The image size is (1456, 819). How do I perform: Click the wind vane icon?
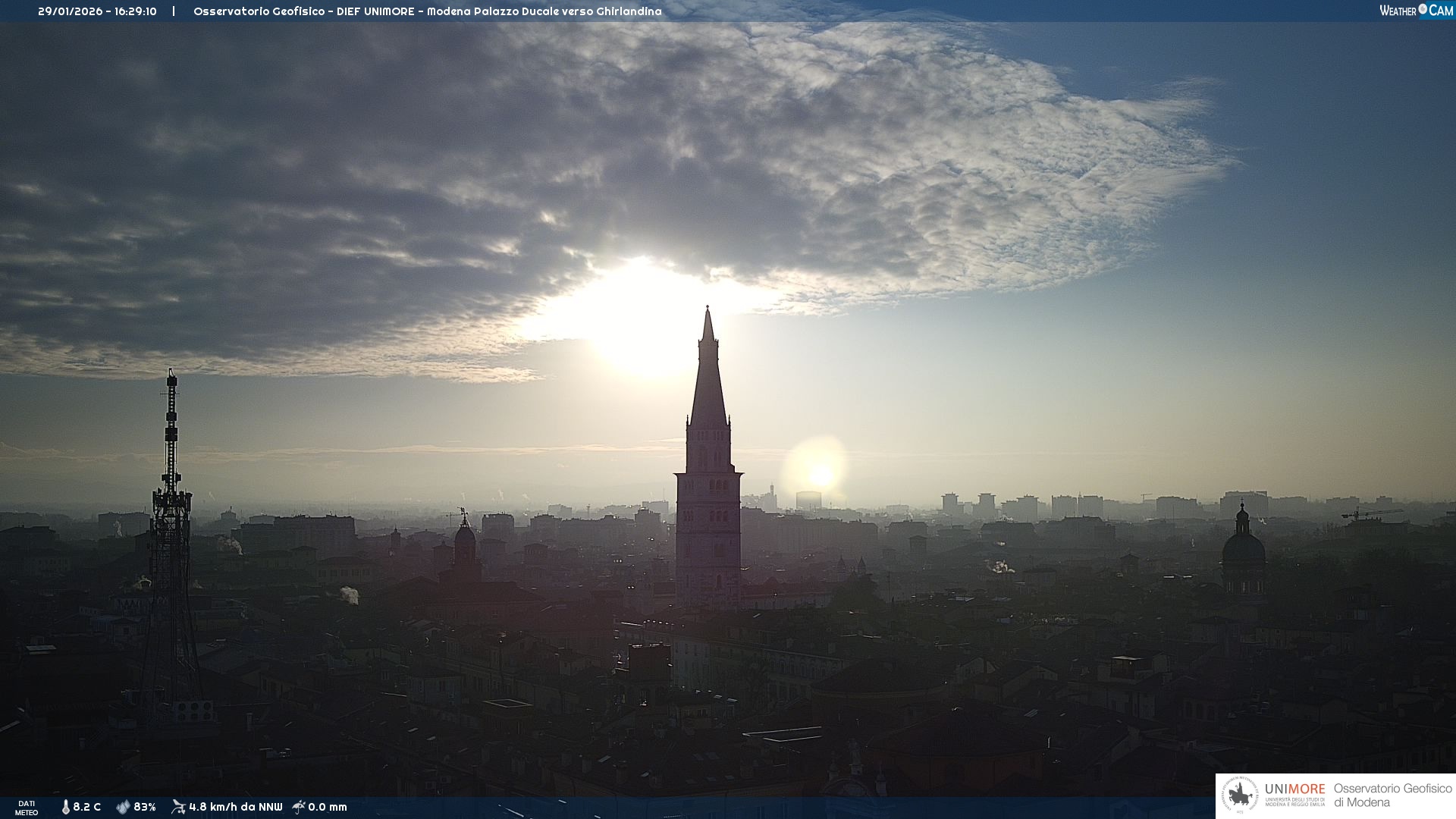pos(178,807)
